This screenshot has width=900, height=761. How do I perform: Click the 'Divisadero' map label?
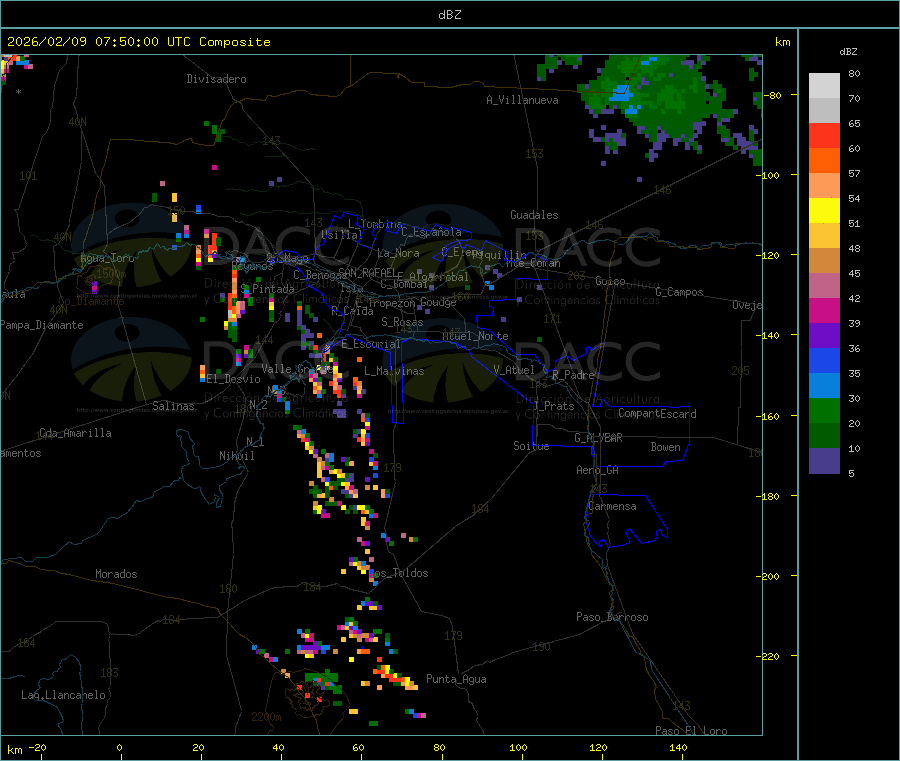pyautogui.click(x=216, y=79)
